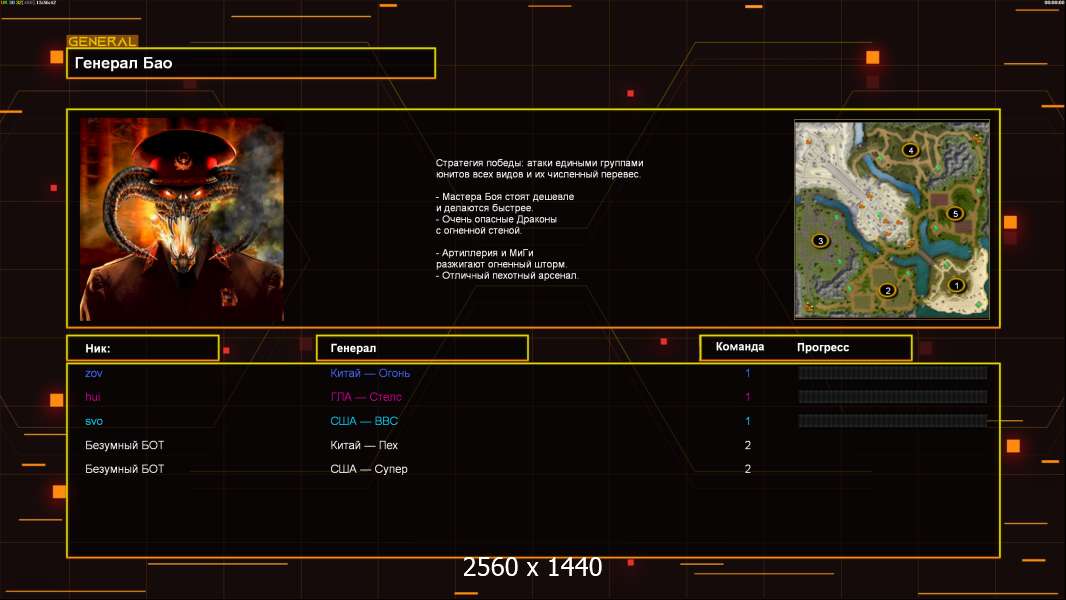Select start position 2 on the minimap

(x=886, y=291)
